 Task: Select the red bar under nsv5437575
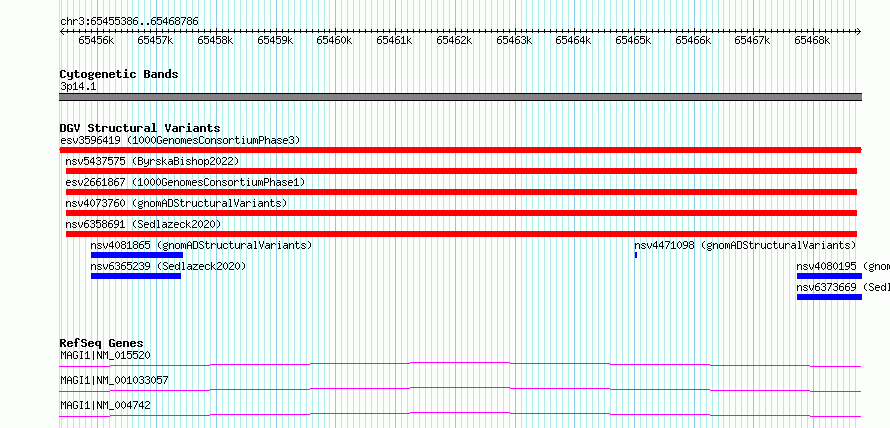pyautogui.click(x=461, y=171)
